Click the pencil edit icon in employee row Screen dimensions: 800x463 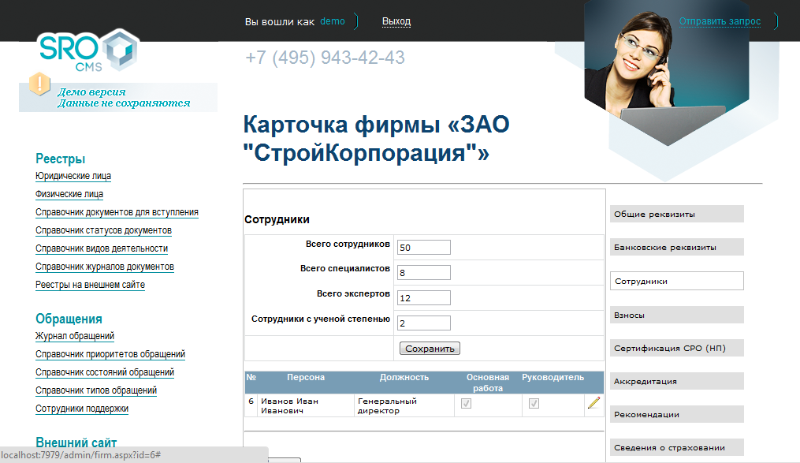pos(594,403)
